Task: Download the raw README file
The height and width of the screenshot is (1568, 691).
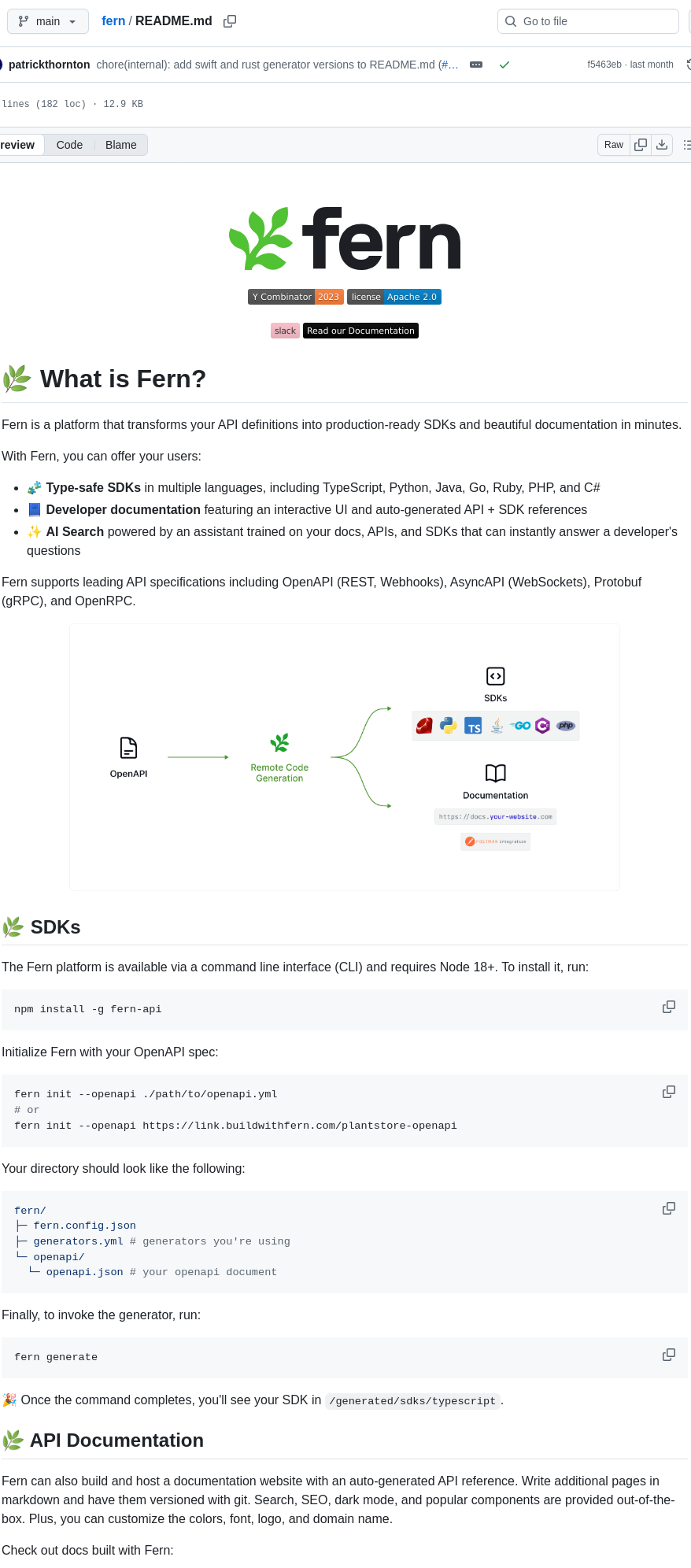Action: 662,145
